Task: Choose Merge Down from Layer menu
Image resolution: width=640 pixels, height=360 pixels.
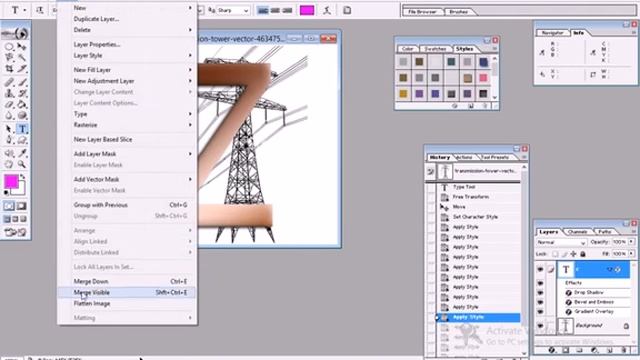Action: tap(127, 282)
